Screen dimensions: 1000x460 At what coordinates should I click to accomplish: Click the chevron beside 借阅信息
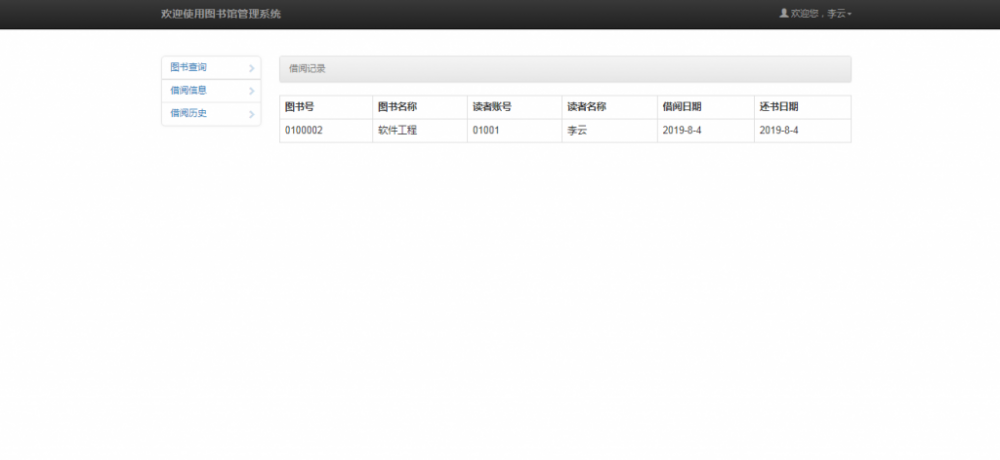(252, 91)
